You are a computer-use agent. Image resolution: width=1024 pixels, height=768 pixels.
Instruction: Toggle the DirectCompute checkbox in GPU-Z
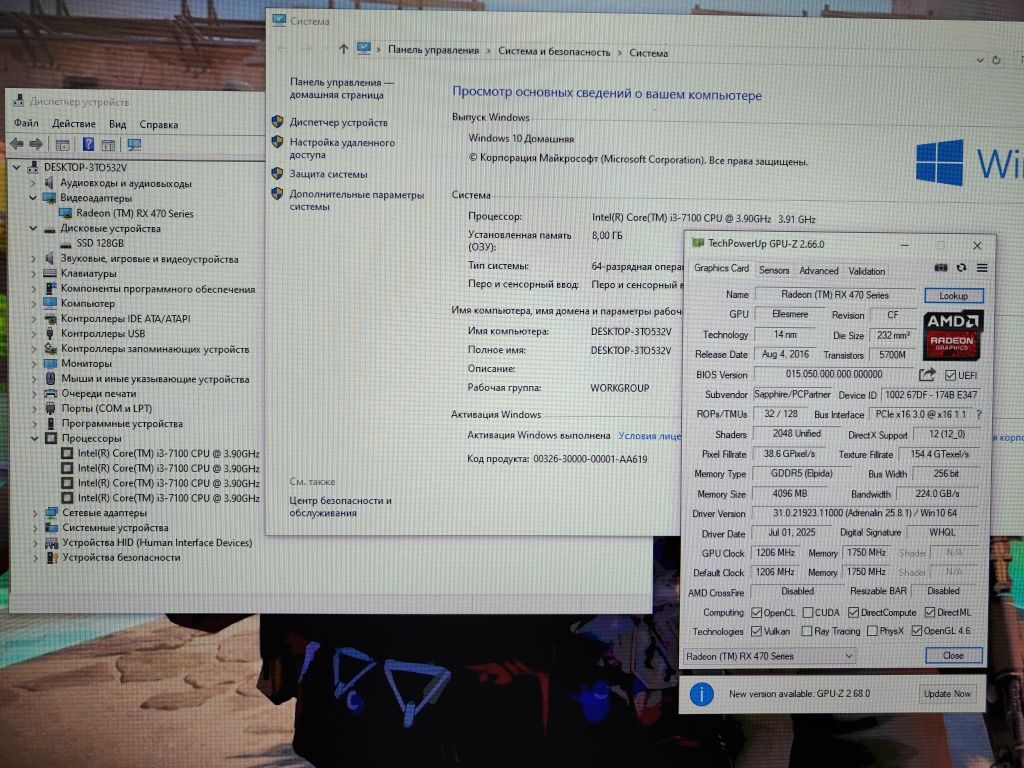coord(853,613)
